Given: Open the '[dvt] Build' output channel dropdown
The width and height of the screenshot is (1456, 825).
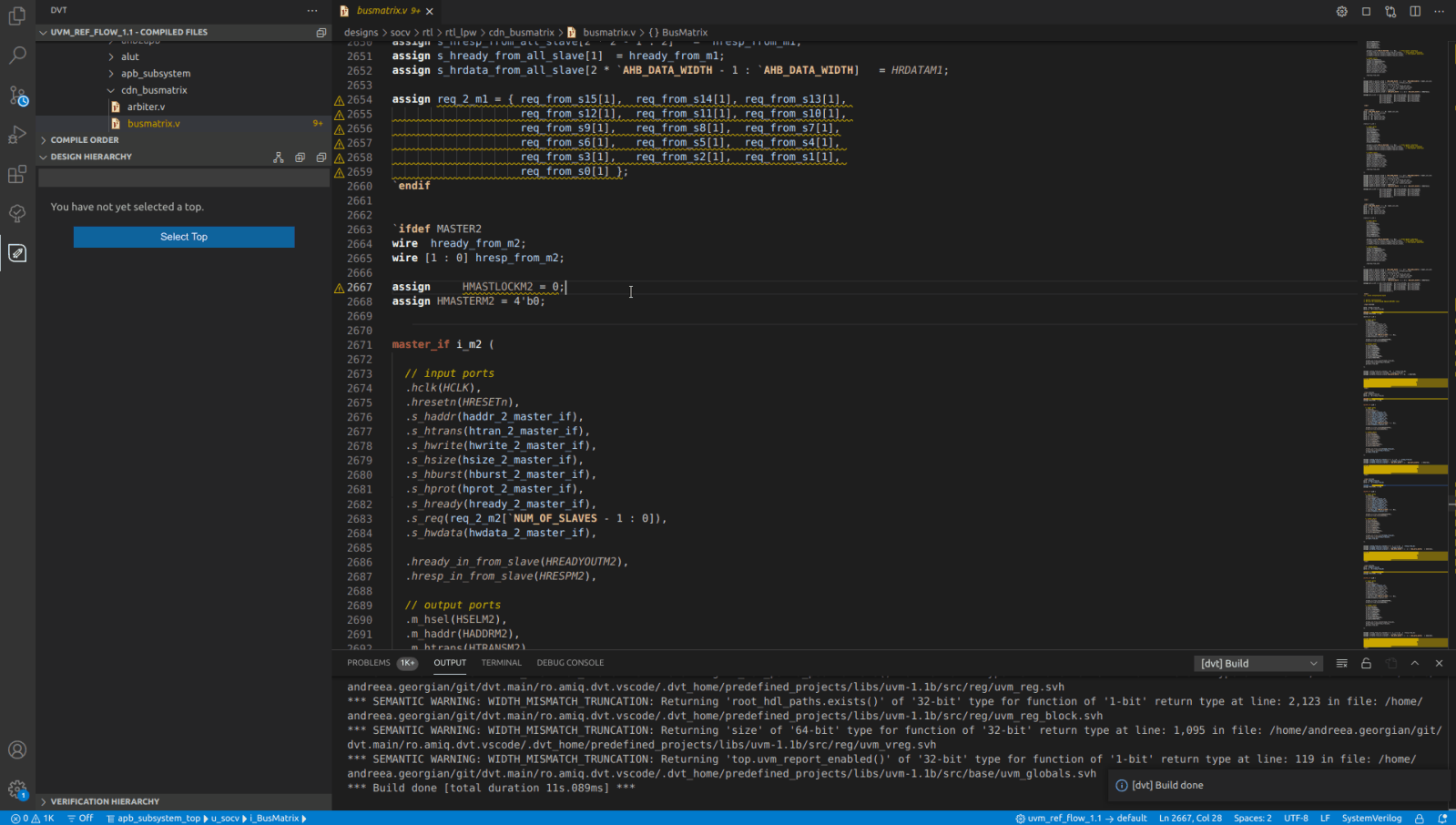Looking at the screenshot, I should pyautogui.click(x=1258, y=664).
